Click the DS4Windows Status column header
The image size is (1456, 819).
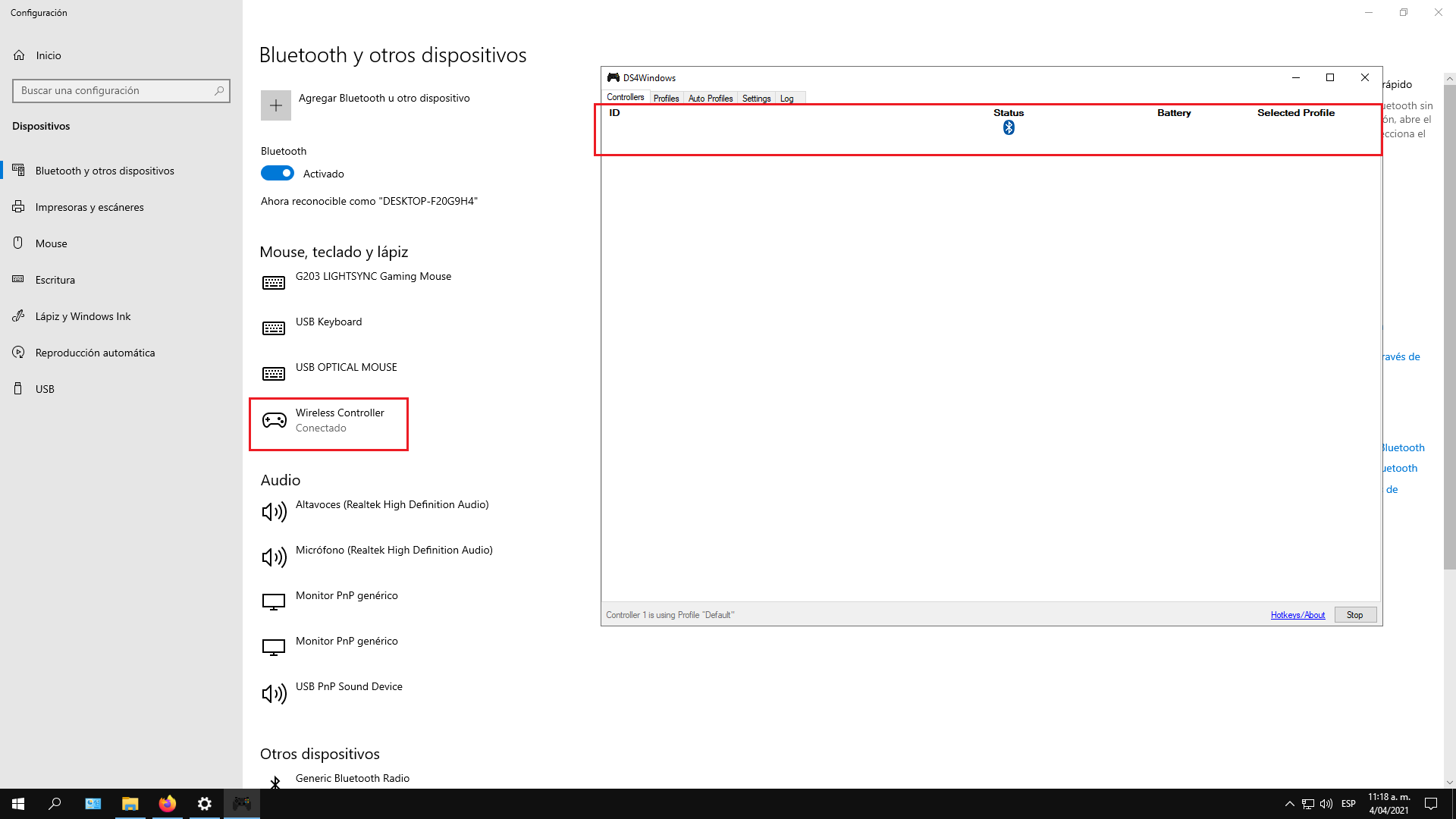(x=1009, y=113)
